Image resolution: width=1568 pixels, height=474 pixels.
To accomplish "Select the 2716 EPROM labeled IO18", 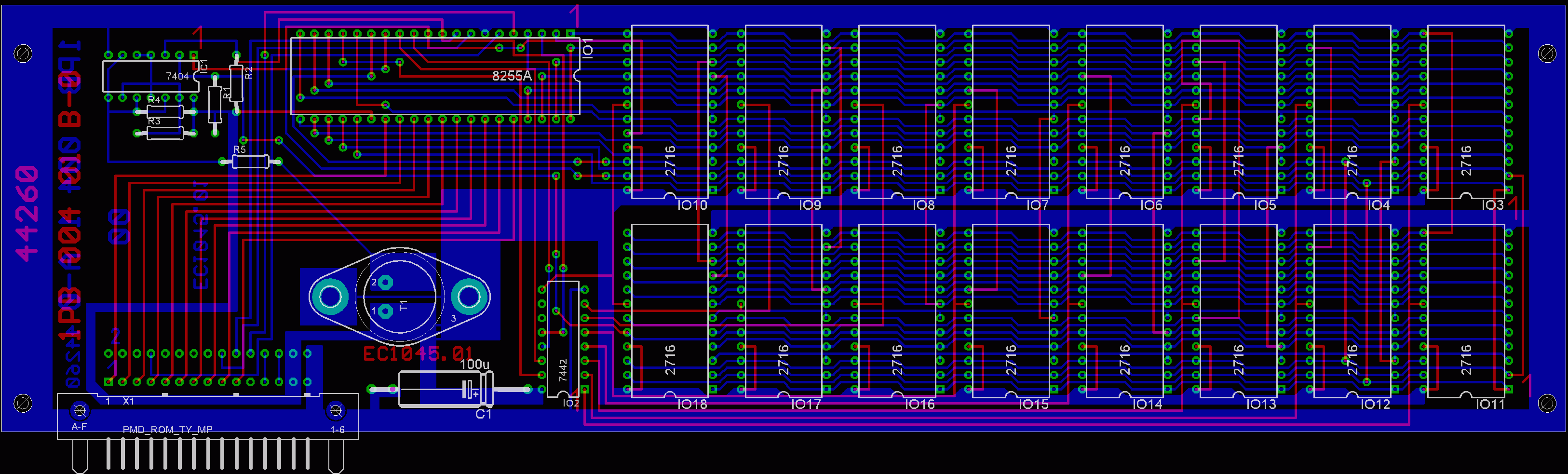I will point(670,311).
